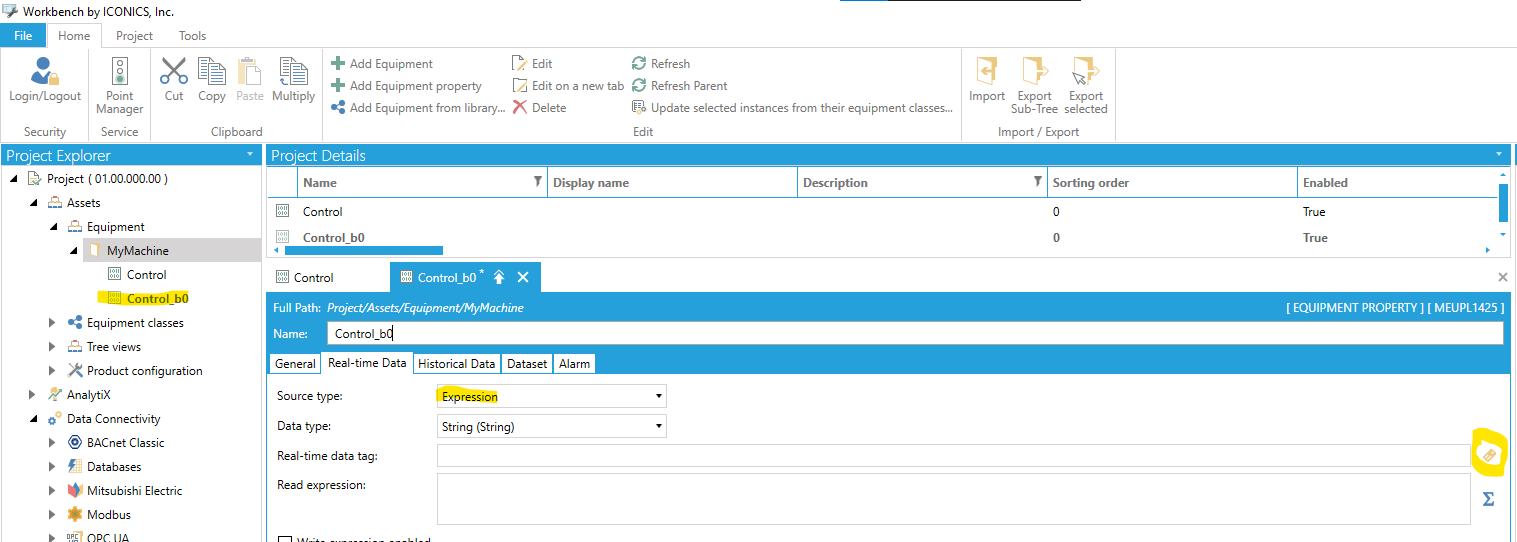Click the Real-time data tag field
The height and width of the screenshot is (542, 1517).
tap(953, 456)
